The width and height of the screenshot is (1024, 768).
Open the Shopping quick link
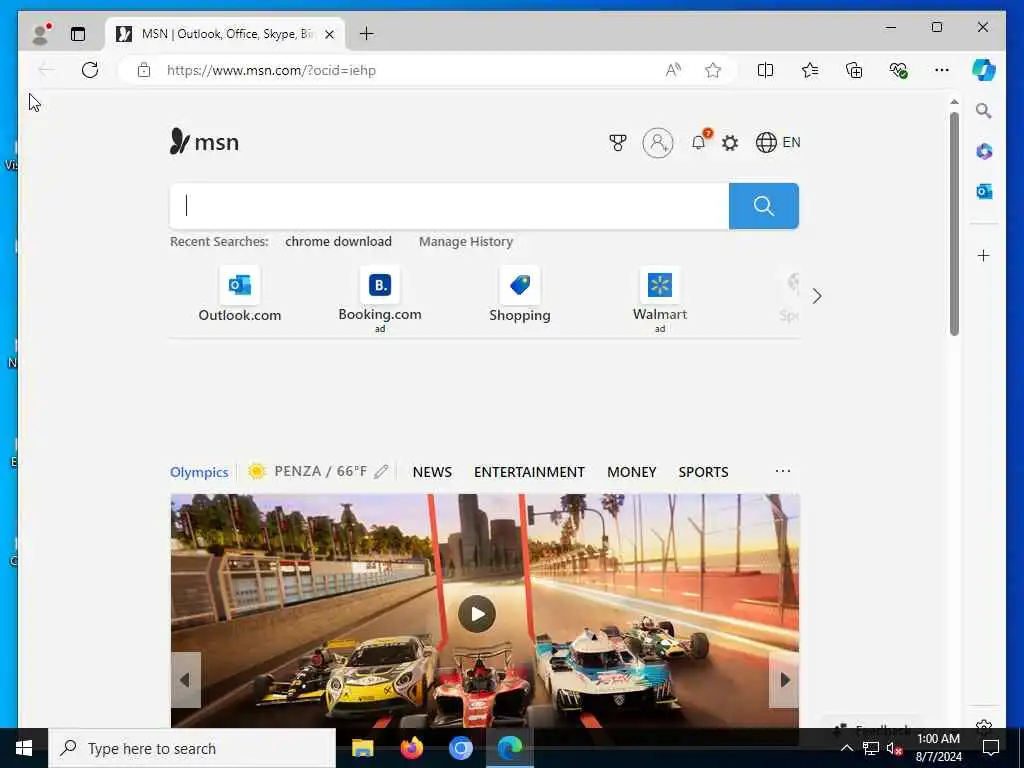click(x=520, y=295)
